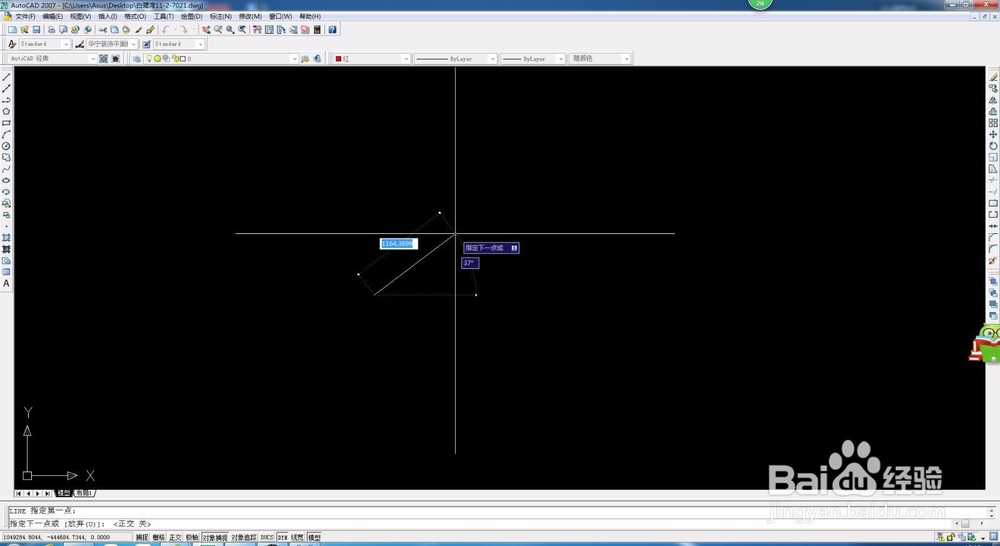1000x546 pixels.
Task: Click the Rotate tool in Modify toolbar
Action: pos(993,145)
